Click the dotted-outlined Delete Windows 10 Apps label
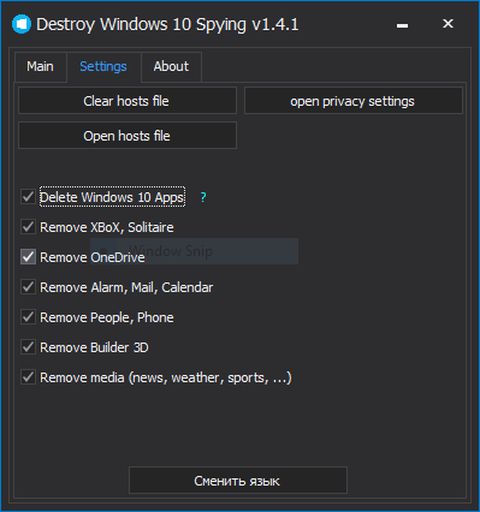The width and height of the screenshot is (480, 512). tap(112, 197)
